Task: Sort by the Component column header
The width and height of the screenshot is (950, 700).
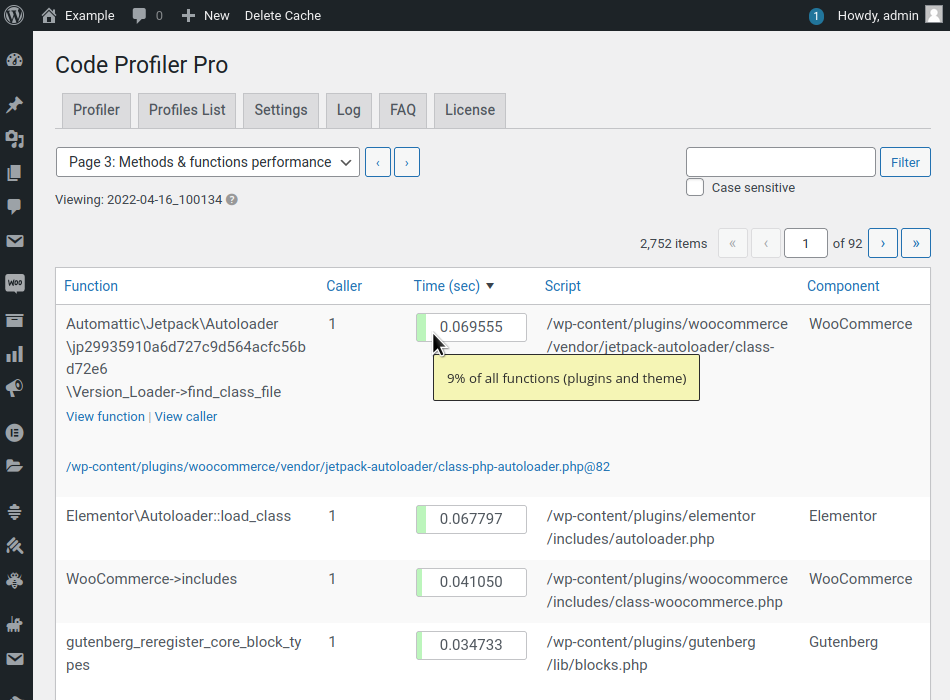Action: tap(843, 286)
